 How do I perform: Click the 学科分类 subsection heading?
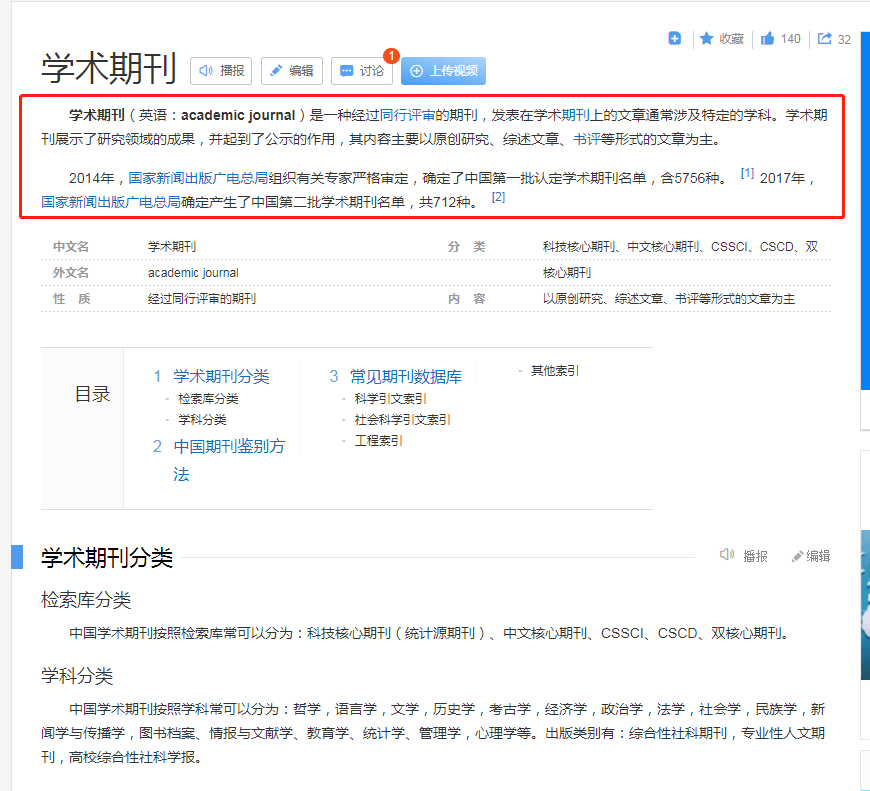(x=77, y=676)
